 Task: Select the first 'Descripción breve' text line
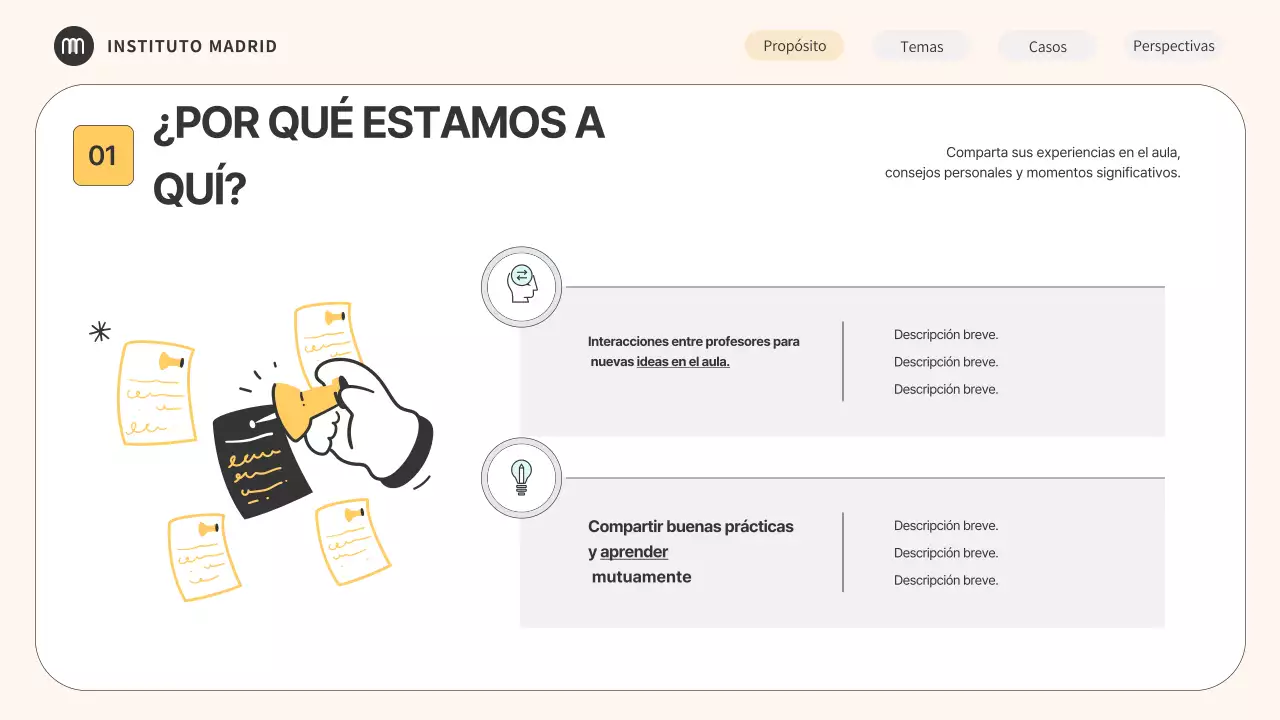coord(946,334)
